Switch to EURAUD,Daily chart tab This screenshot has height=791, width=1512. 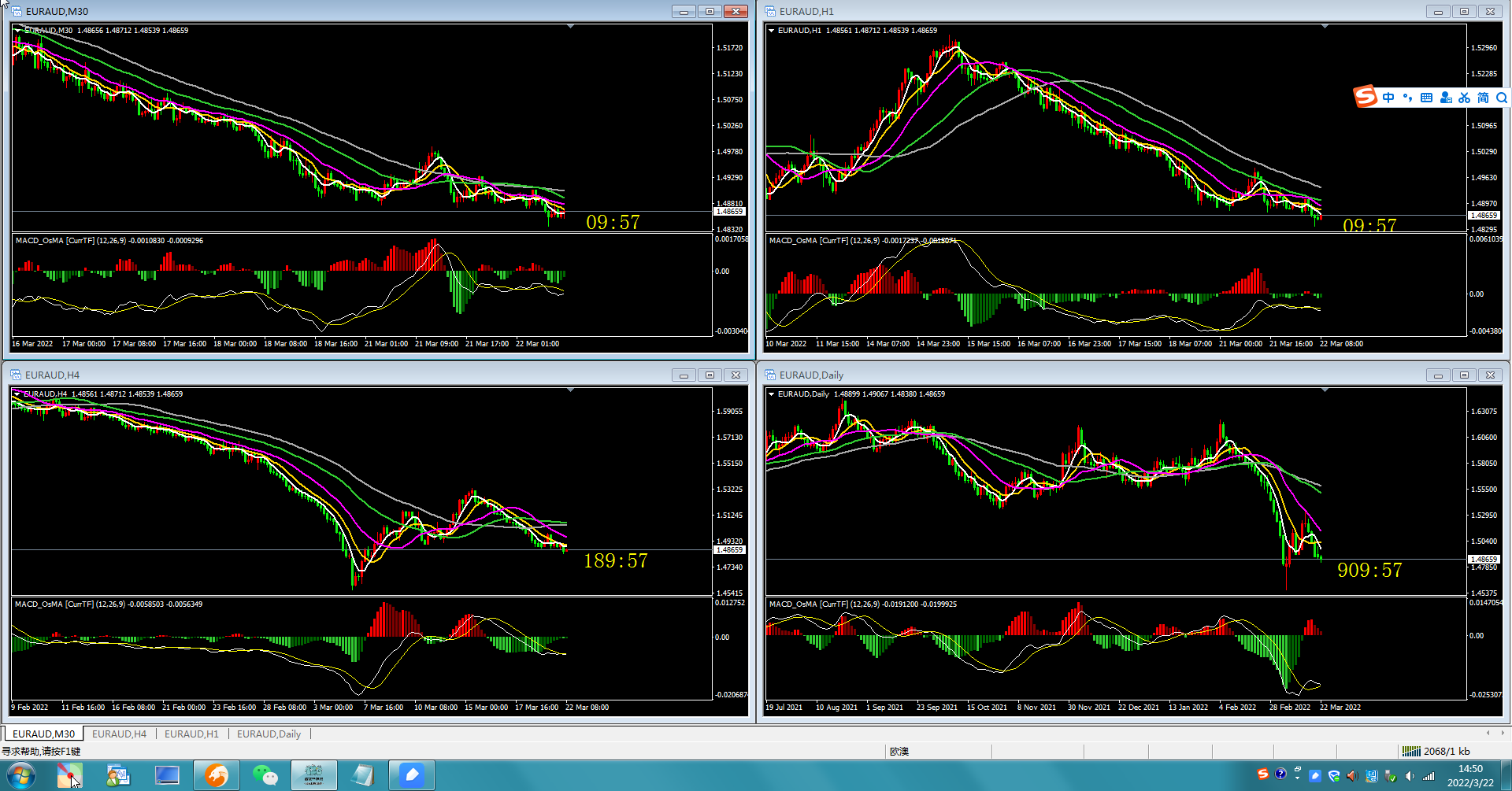[x=269, y=734]
